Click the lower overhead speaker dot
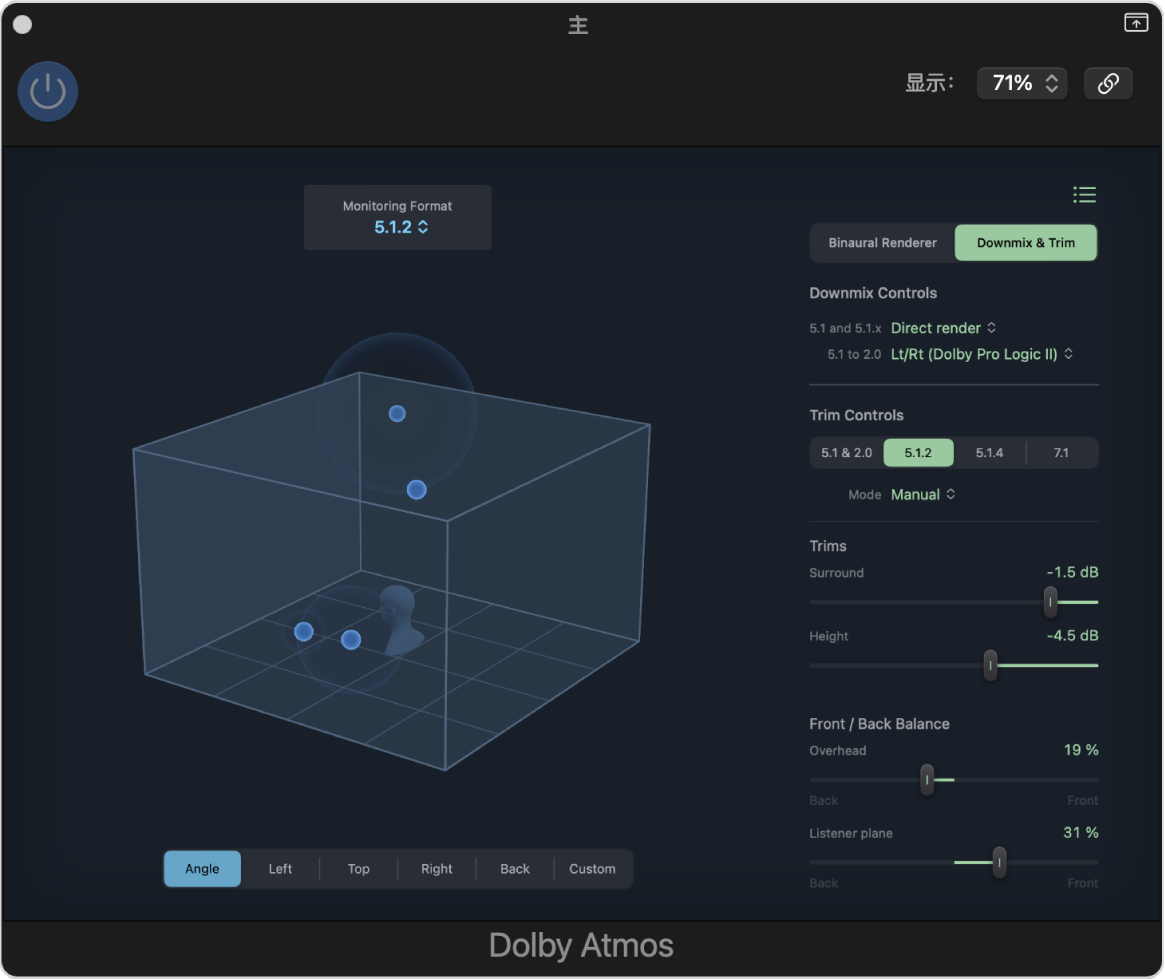 coord(417,490)
